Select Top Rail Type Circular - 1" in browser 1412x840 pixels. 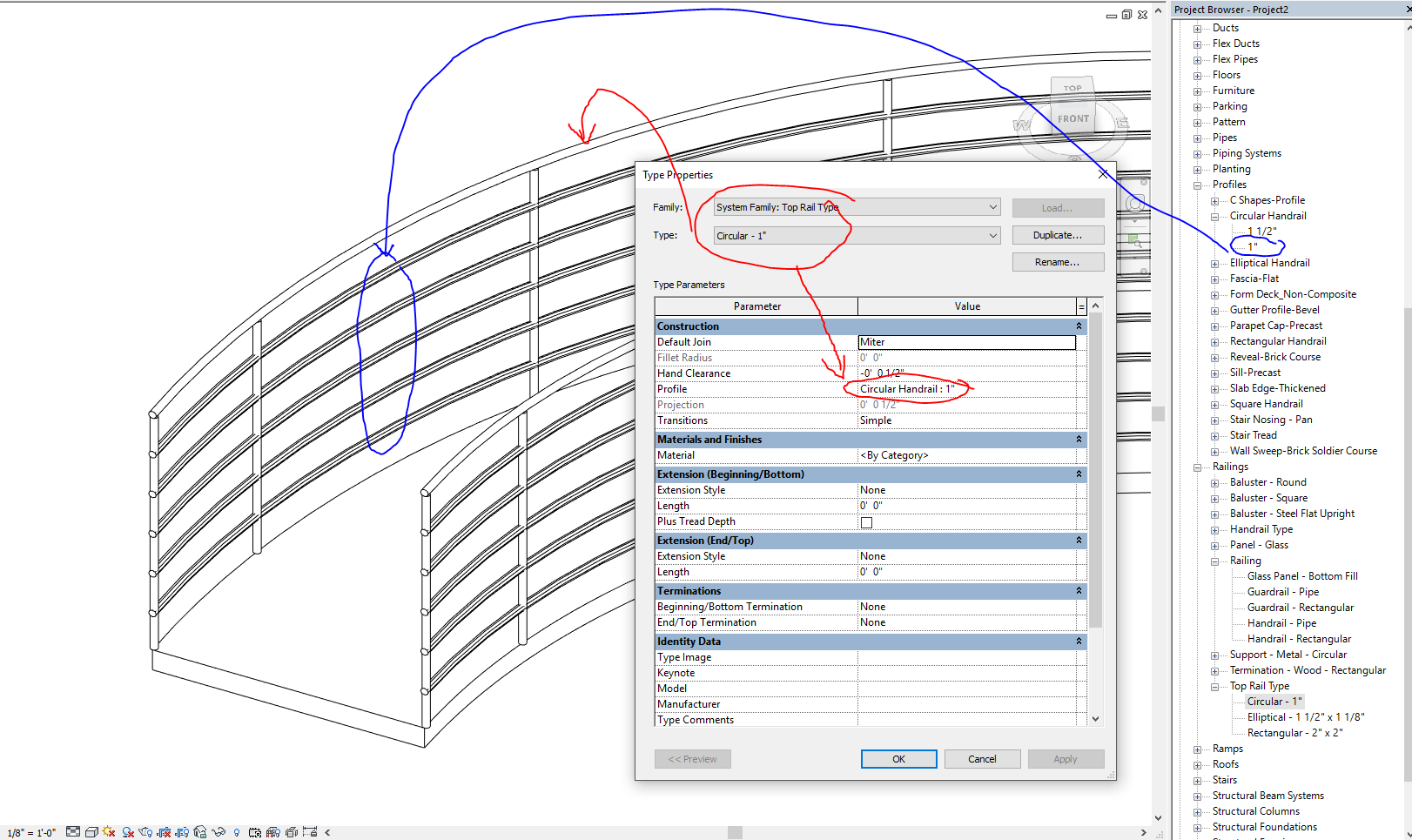click(x=1274, y=702)
